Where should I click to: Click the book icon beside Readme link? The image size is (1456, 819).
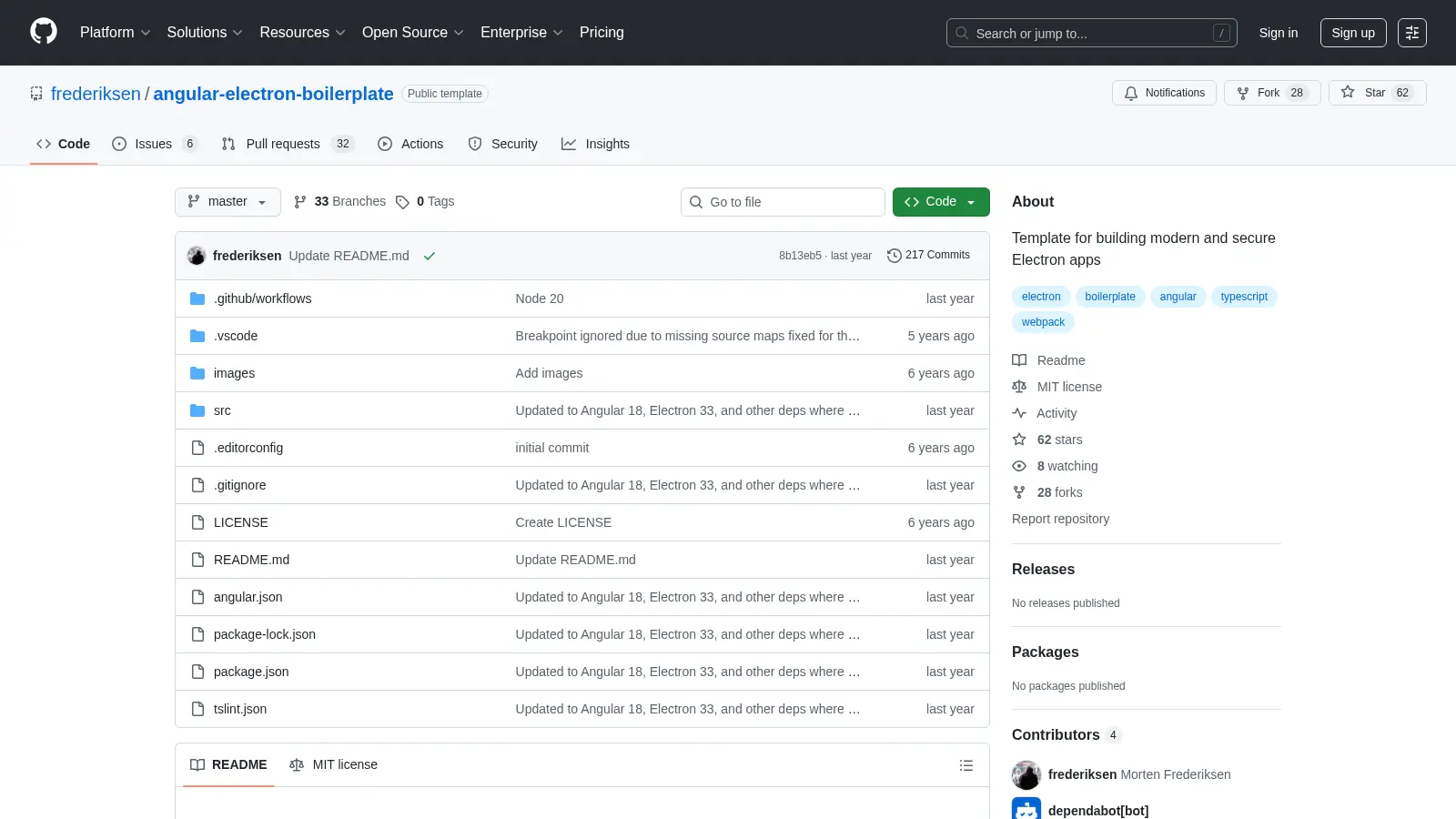point(1019,360)
